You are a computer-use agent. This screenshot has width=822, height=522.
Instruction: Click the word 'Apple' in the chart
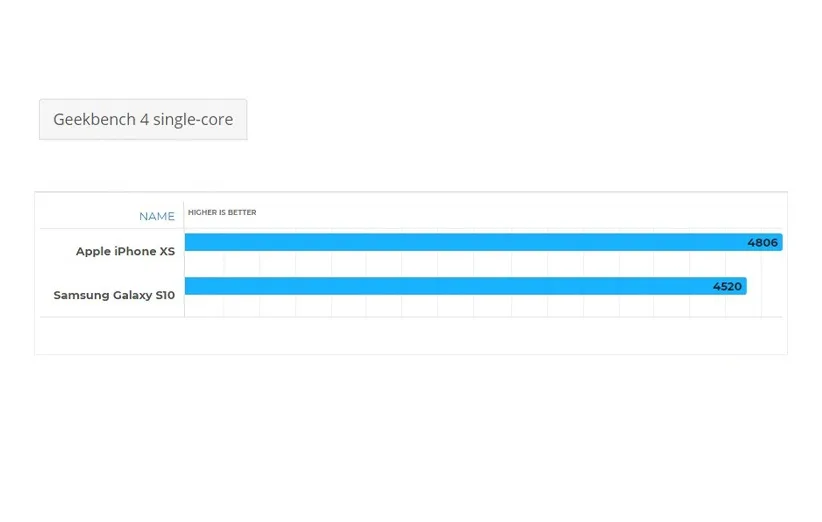(93, 251)
